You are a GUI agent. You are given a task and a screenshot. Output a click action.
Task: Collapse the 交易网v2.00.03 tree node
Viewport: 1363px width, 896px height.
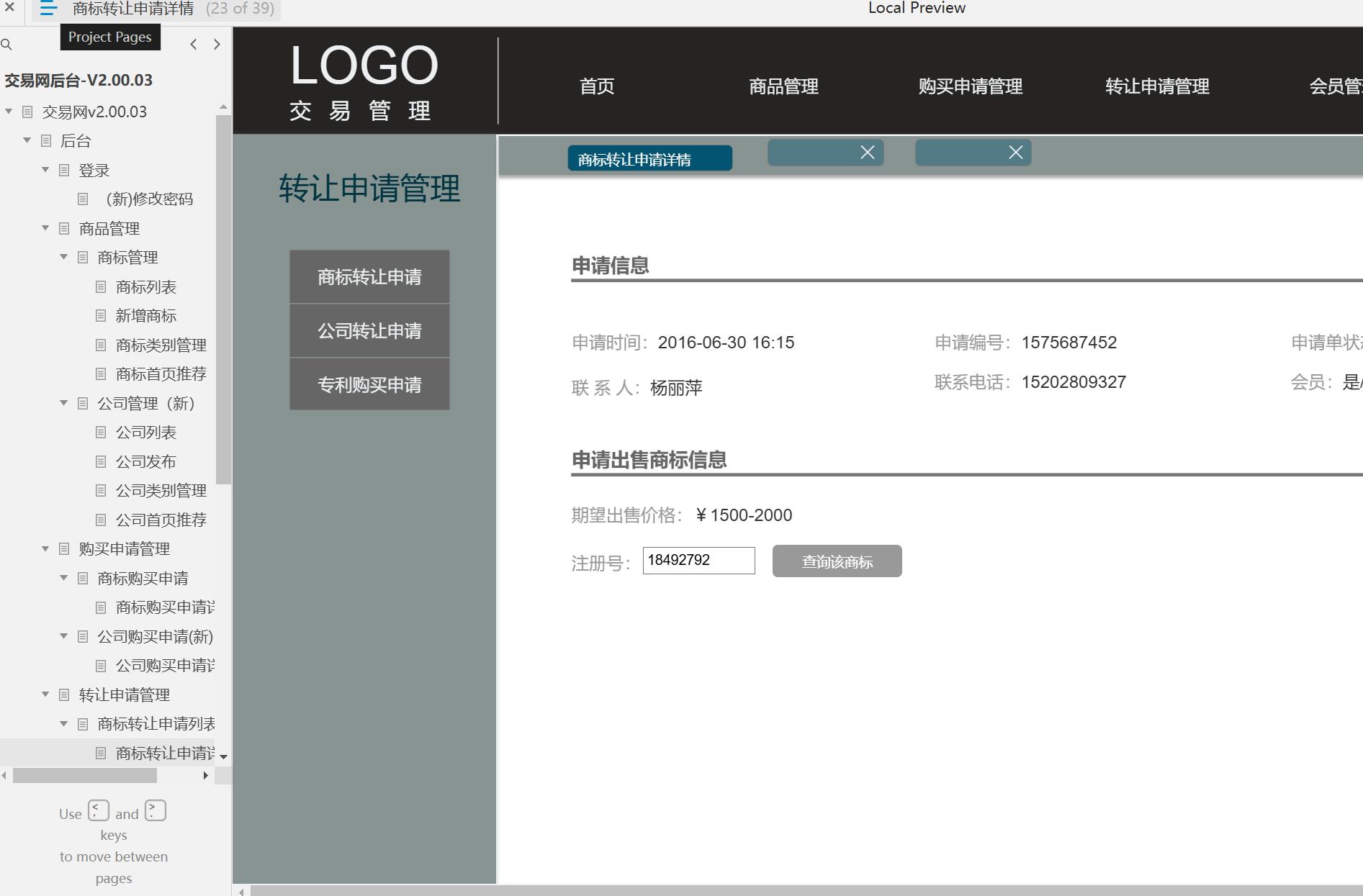(9, 111)
